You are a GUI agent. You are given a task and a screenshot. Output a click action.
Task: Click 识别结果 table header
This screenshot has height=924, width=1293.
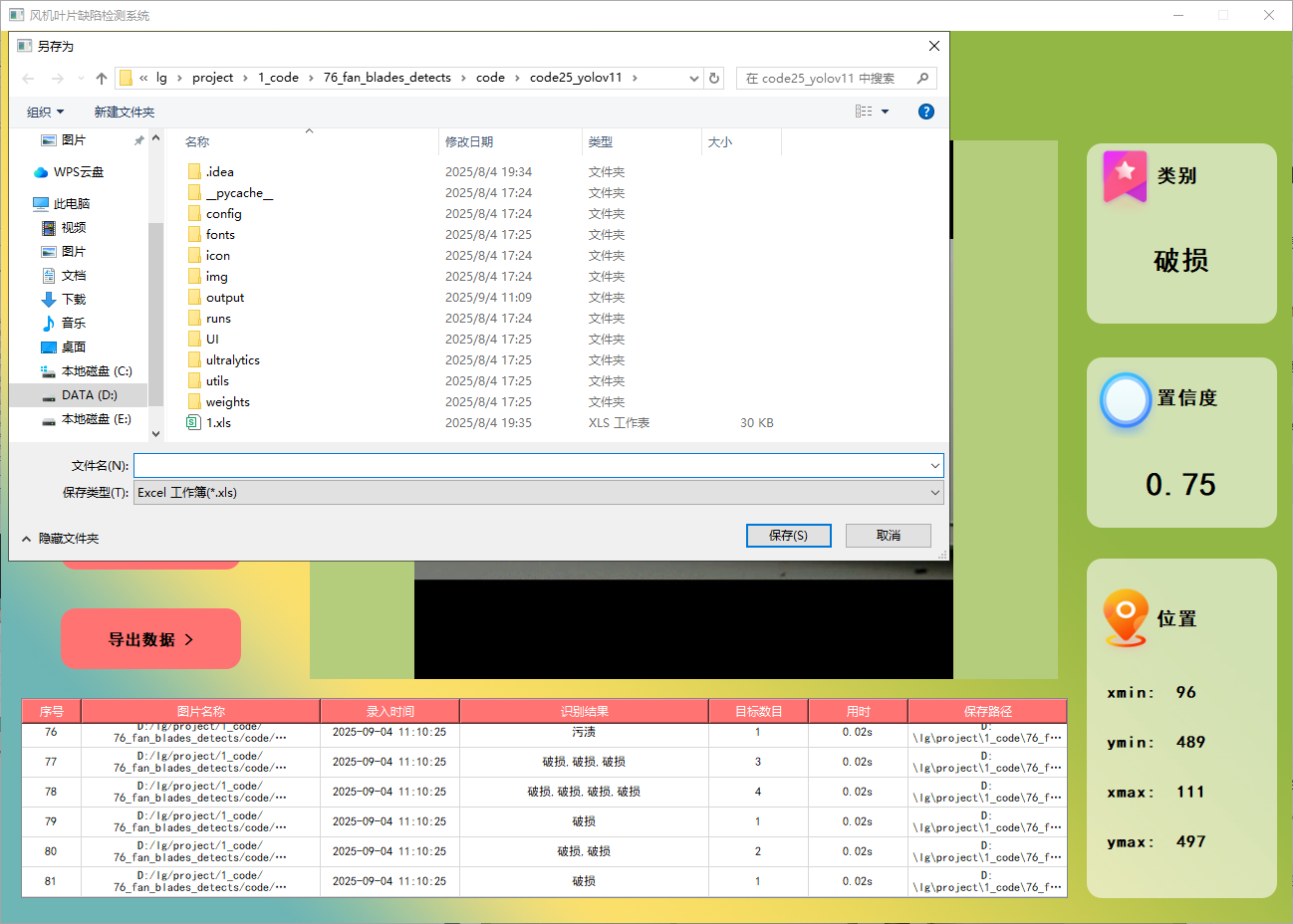tap(584, 711)
